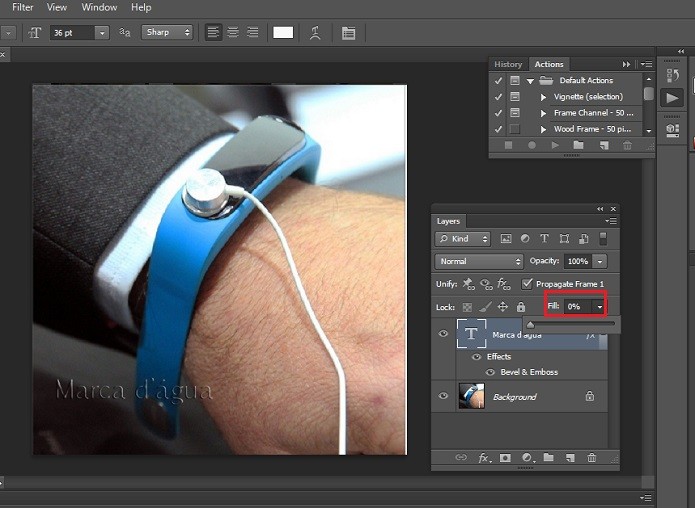Create warped text
The image size is (695, 508).
point(315,33)
